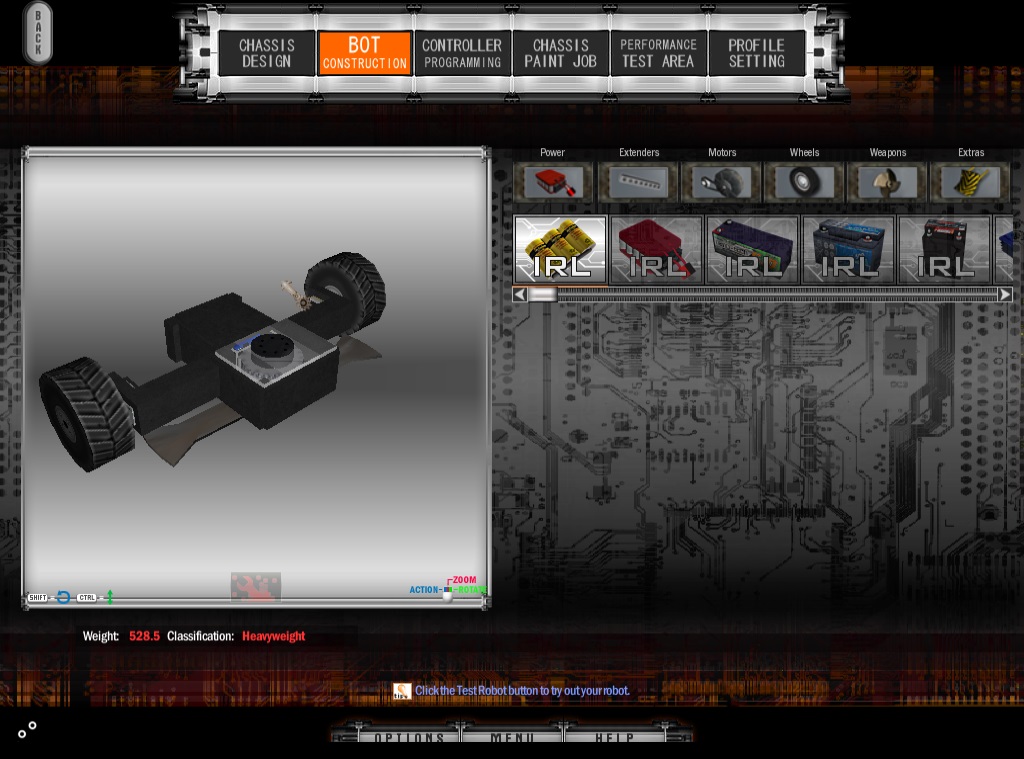Click the Test Robot hint text
Screen dimensions: 1024x759
pos(522,691)
